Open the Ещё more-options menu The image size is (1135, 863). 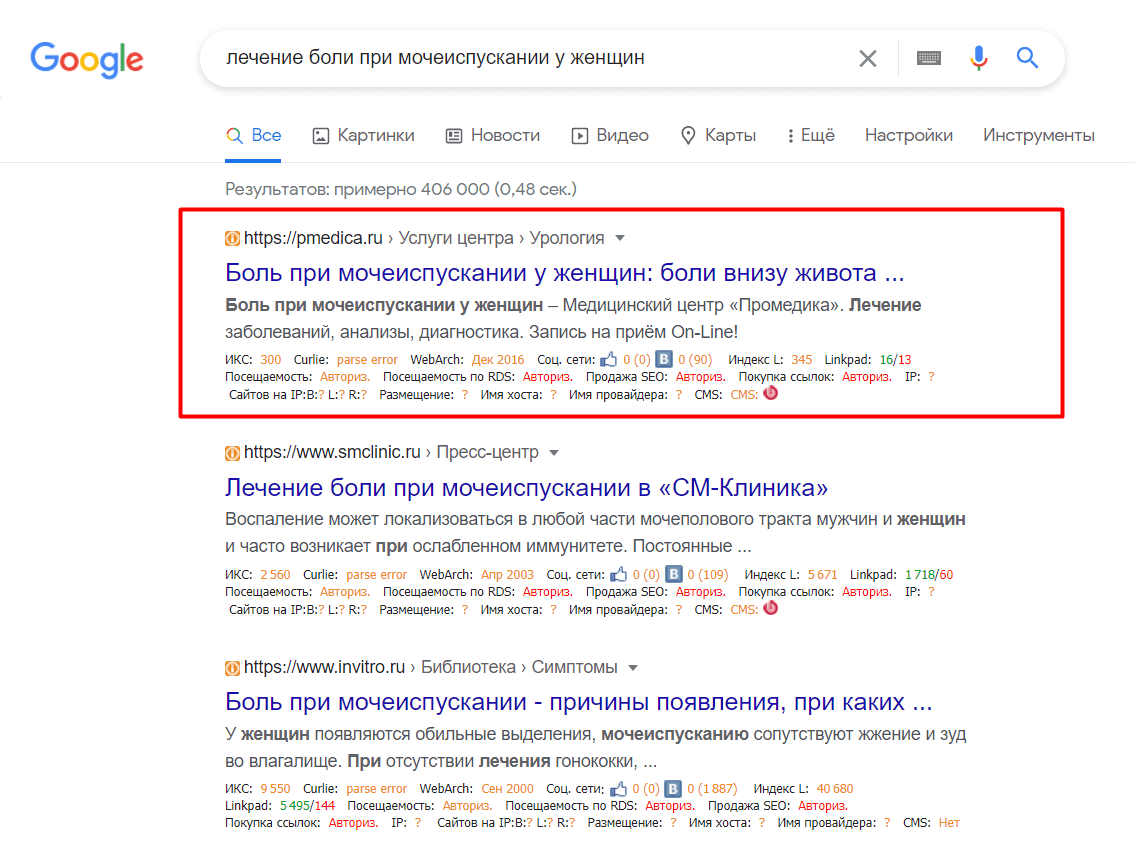point(811,135)
